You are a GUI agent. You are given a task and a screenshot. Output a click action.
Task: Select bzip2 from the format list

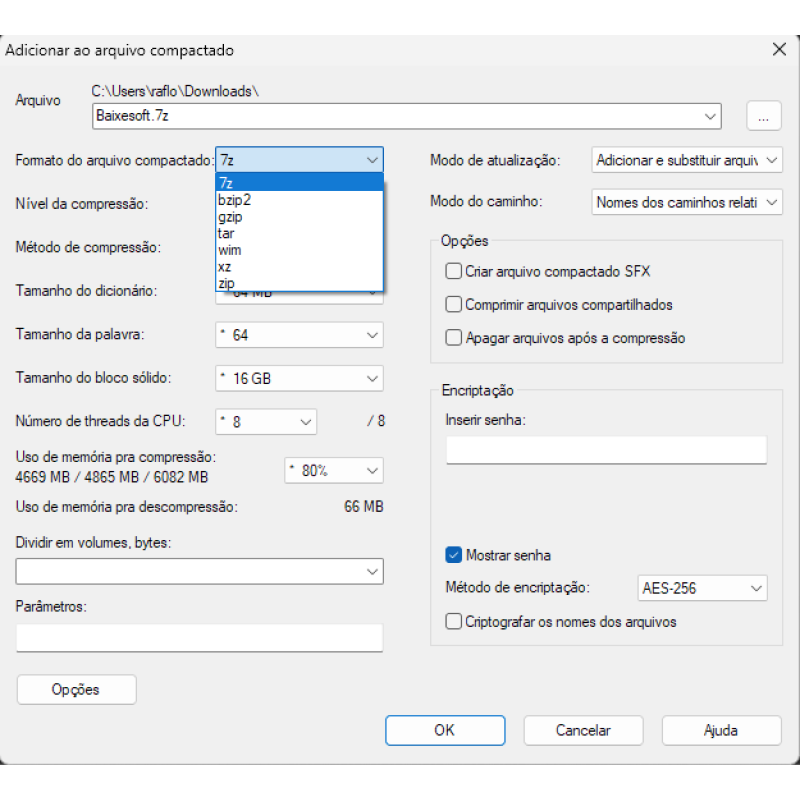[x=299, y=199]
